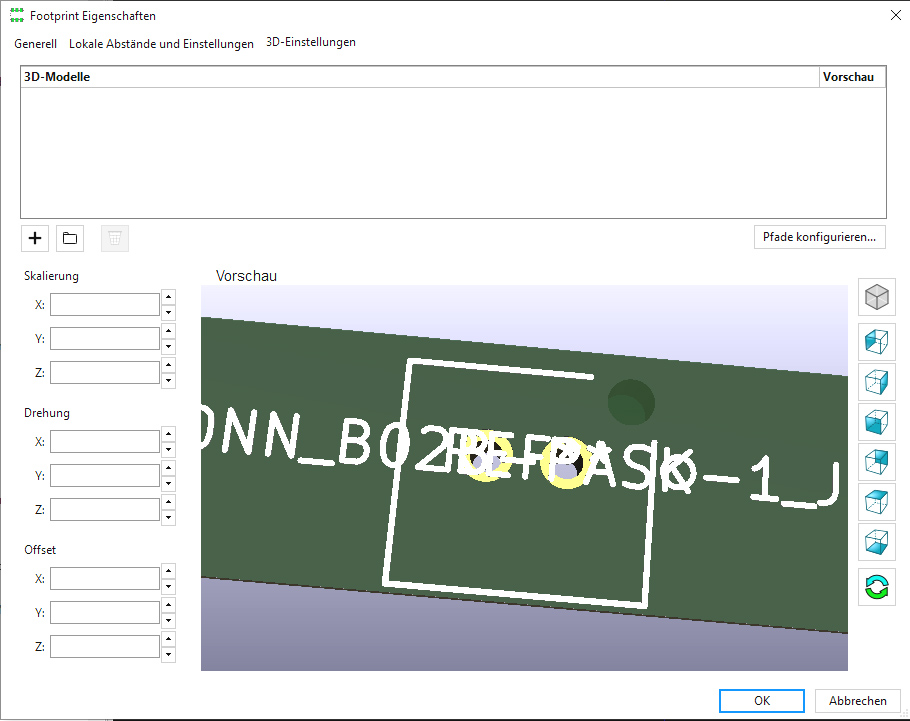910x721 pixels.
Task: Open Lokale Abstände und Einstellungen tab
Action: tap(161, 44)
